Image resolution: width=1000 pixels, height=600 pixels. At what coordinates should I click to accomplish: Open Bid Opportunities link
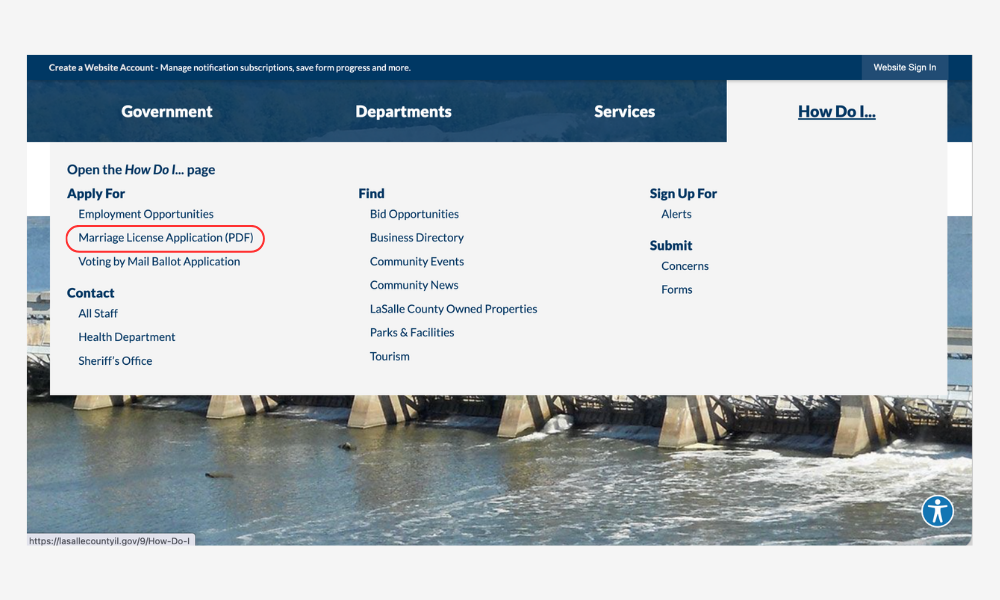click(415, 214)
